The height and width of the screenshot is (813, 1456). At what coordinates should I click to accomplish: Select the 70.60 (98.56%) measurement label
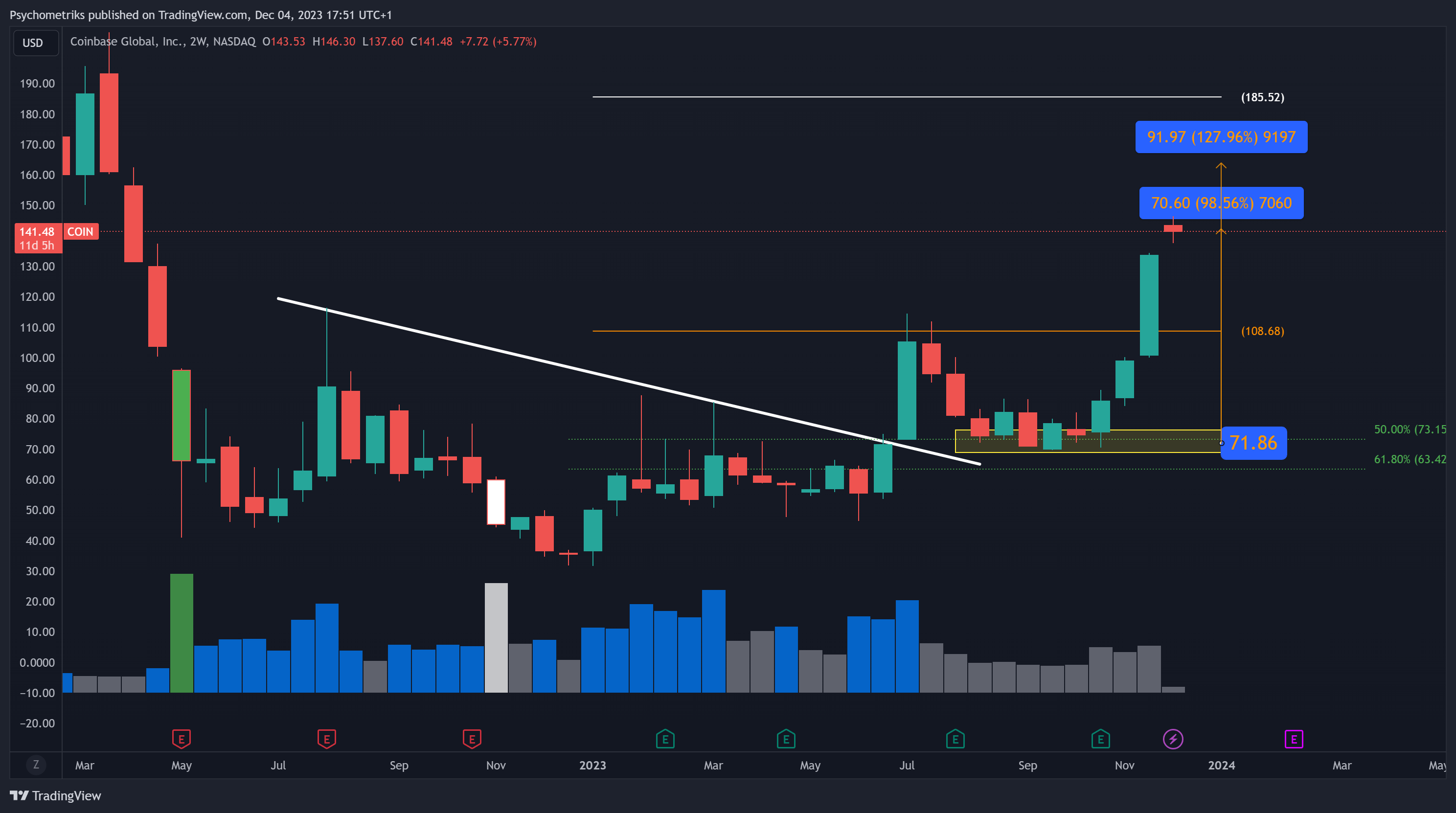click(1221, 203)
